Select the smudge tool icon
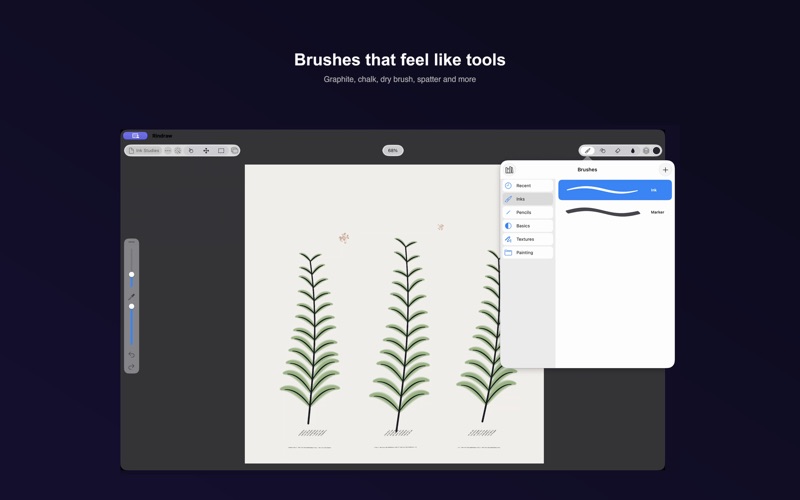800x500 pixels. (x=603, y=151)
